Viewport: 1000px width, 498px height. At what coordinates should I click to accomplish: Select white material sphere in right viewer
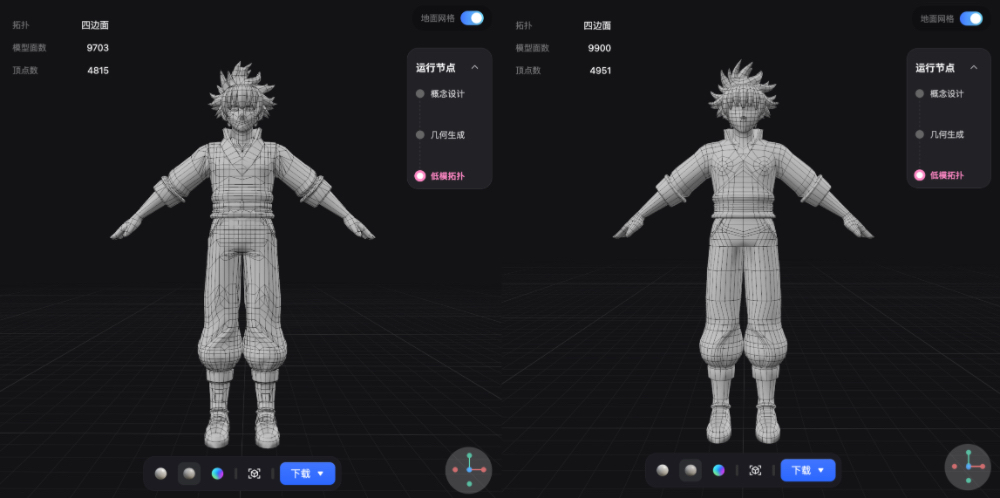(663, 470)
